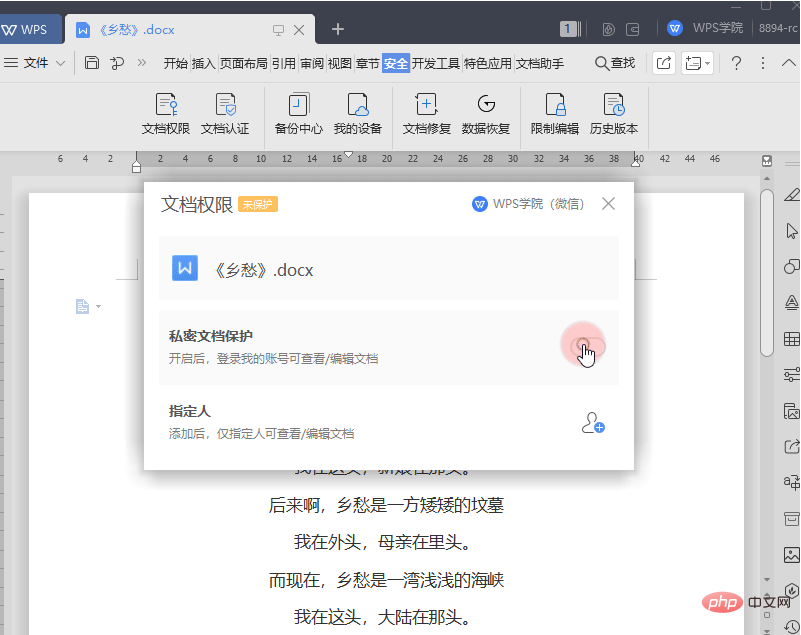Open a new tab with plus button
Screen dimensions: 801x635
pyautogui.click(x=338, y=29)
